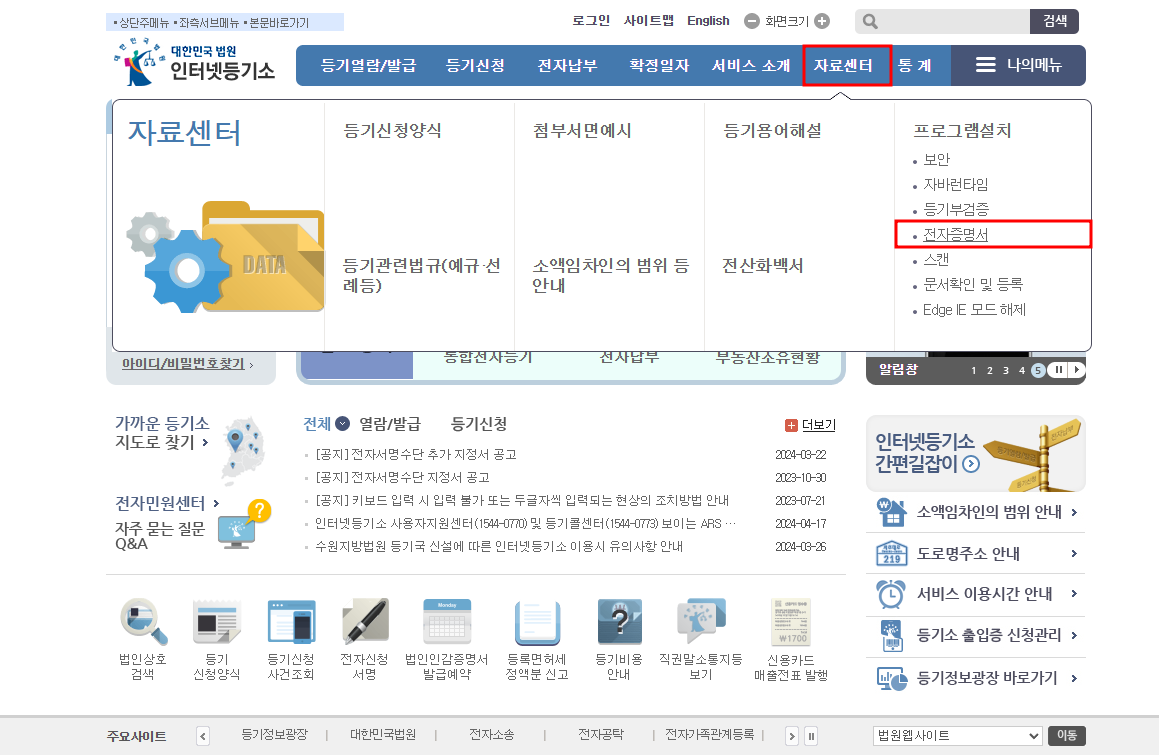The image size is (1159, 755).
Task: Click 문서확인 및 등록 under 프로그램설치
Action: (973, 285)
